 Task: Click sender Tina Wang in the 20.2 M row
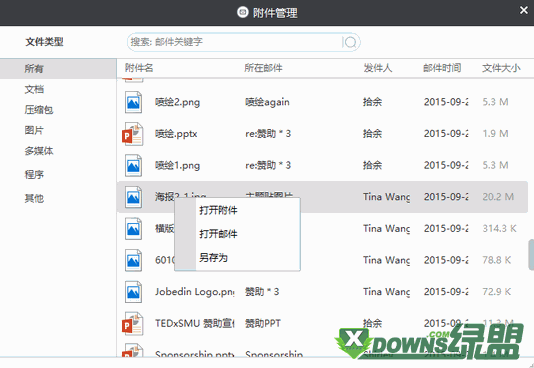[x=387, y=197]
